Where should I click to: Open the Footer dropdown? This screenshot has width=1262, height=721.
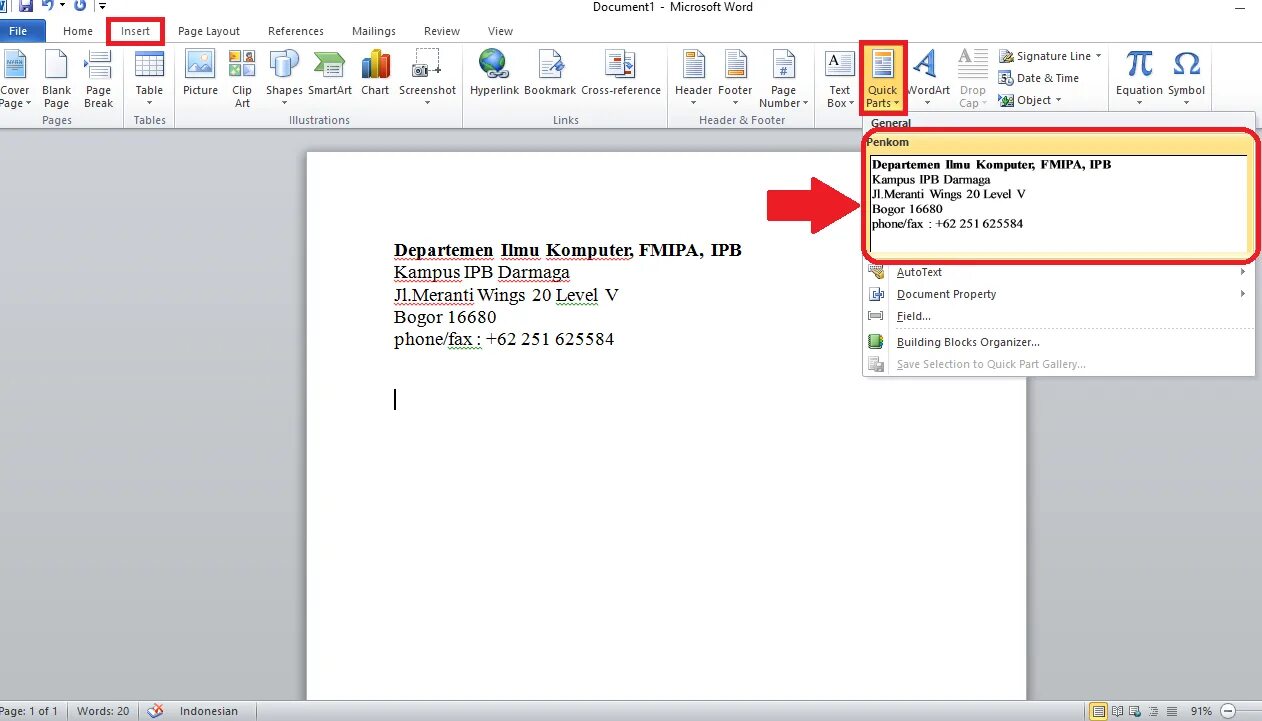coord(735,78)
